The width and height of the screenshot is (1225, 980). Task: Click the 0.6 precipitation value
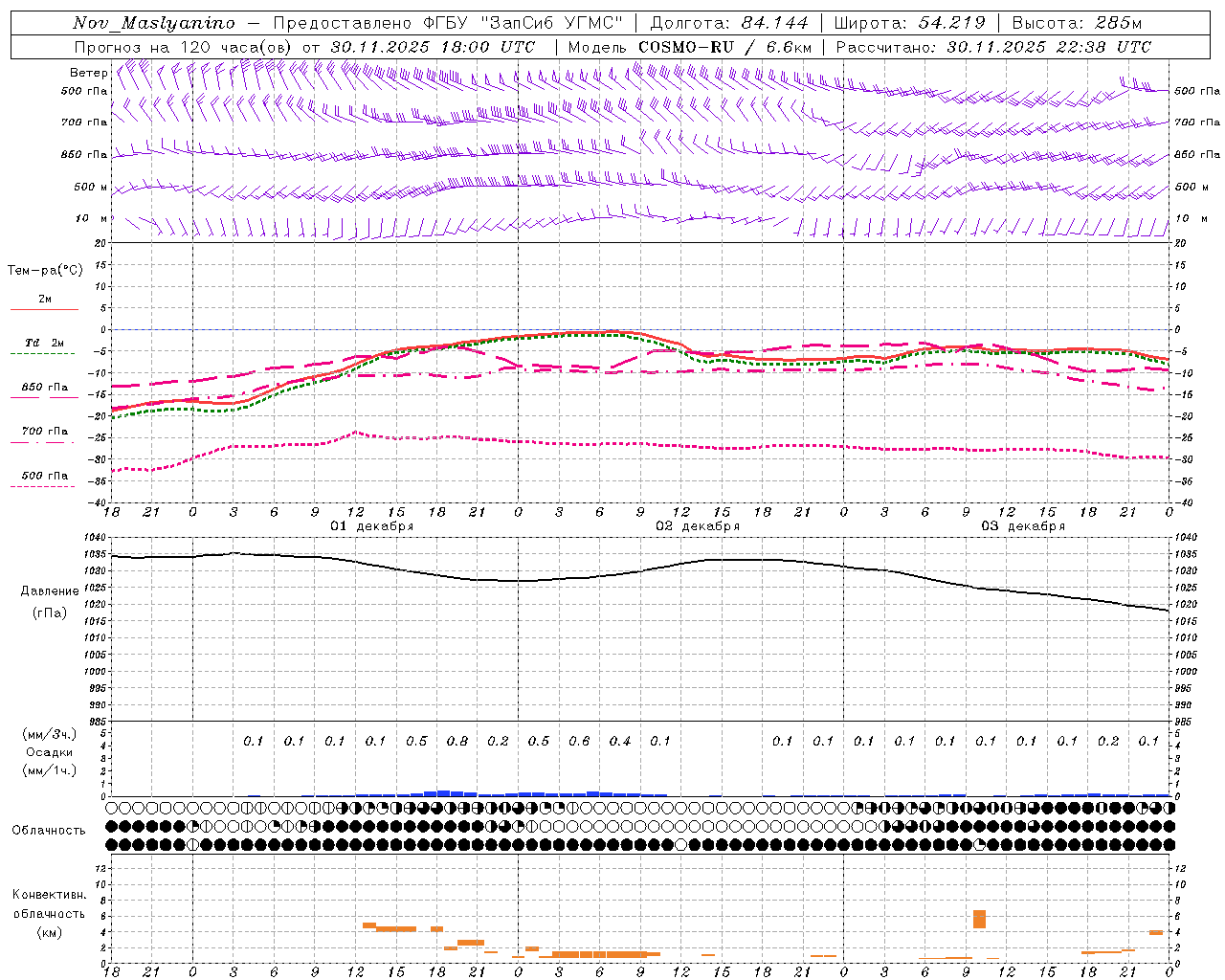click(579, 742)
